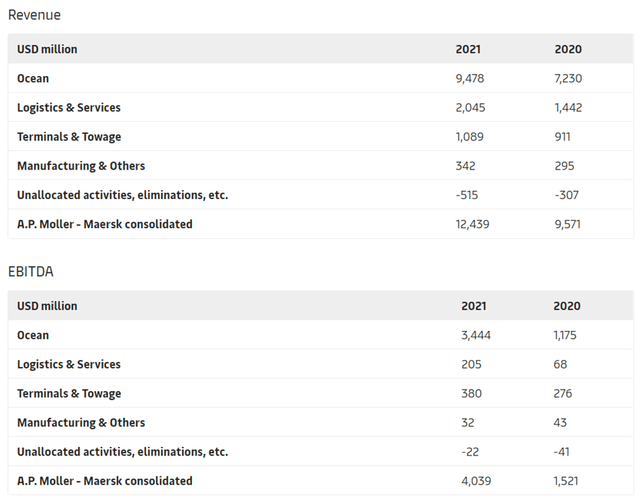Viewport: 640px width, 504px height.
Task: Click the 2021 column header in EBITDA table
Action: (474, 306)
